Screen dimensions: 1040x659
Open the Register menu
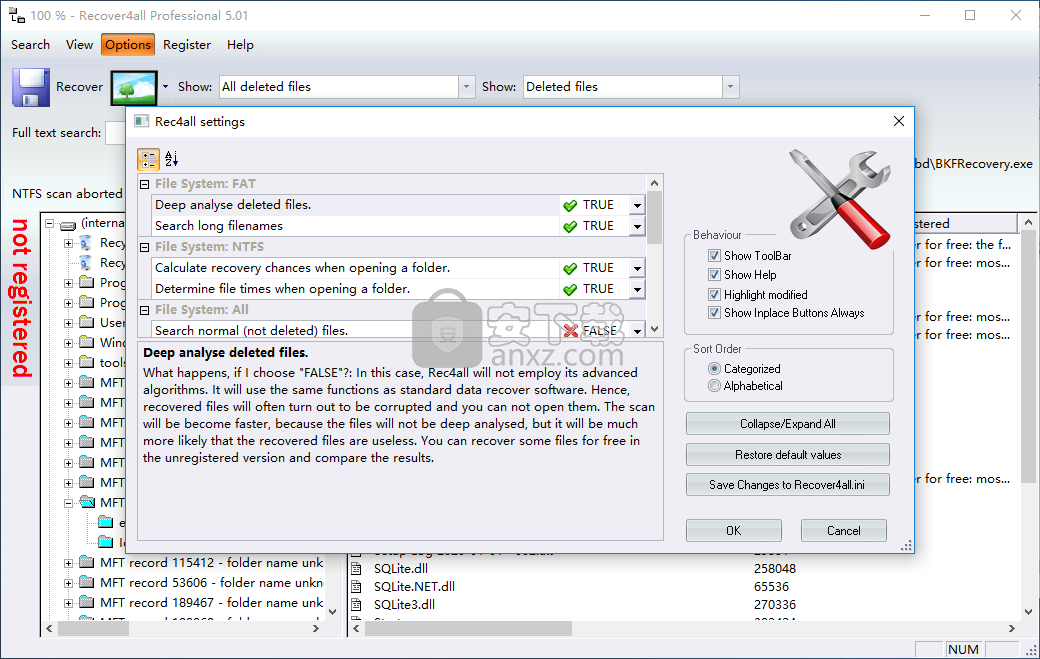pyautogui.click(x=187, y=45)
